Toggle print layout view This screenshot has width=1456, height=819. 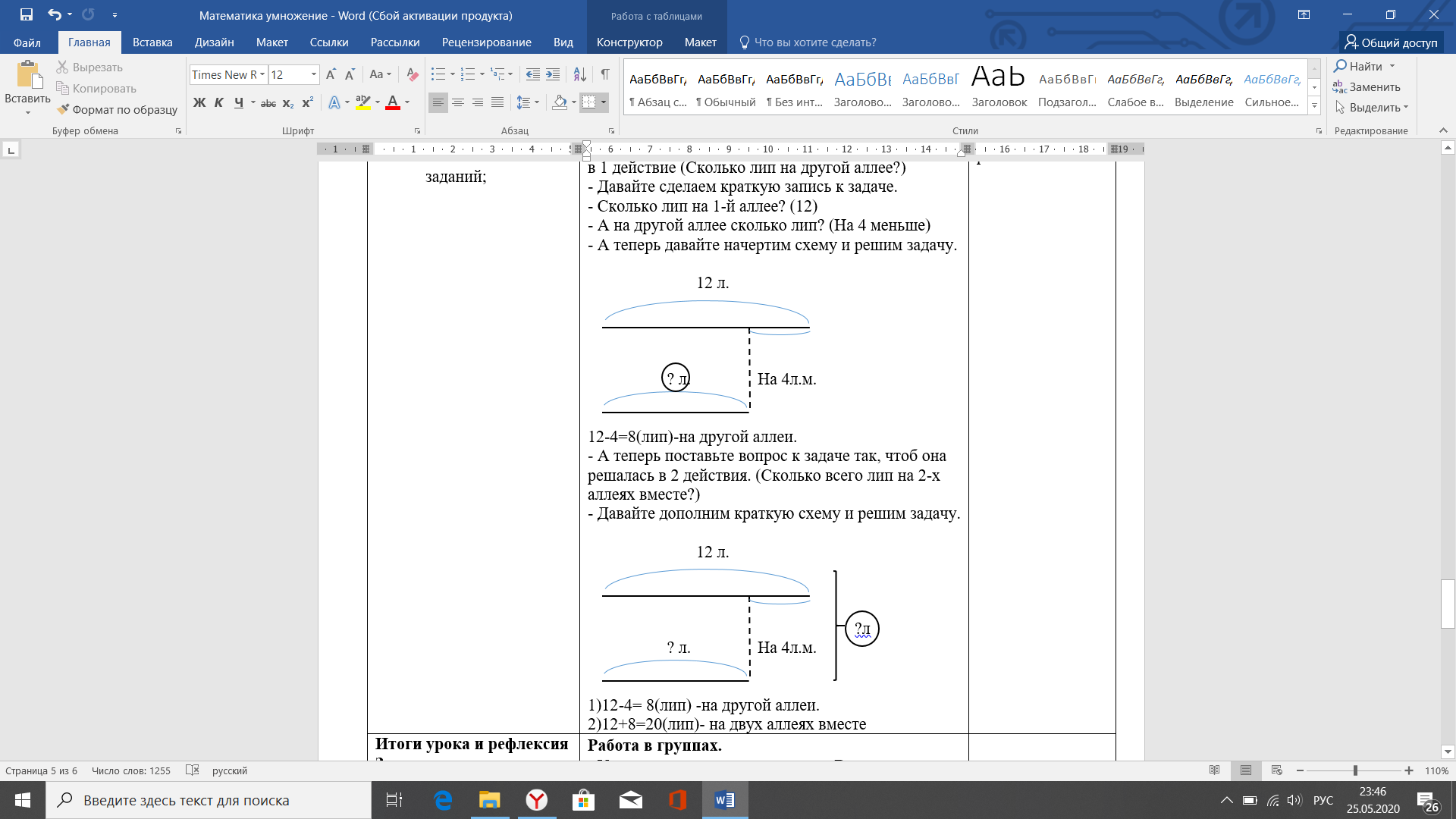(x=1246, y=770)
